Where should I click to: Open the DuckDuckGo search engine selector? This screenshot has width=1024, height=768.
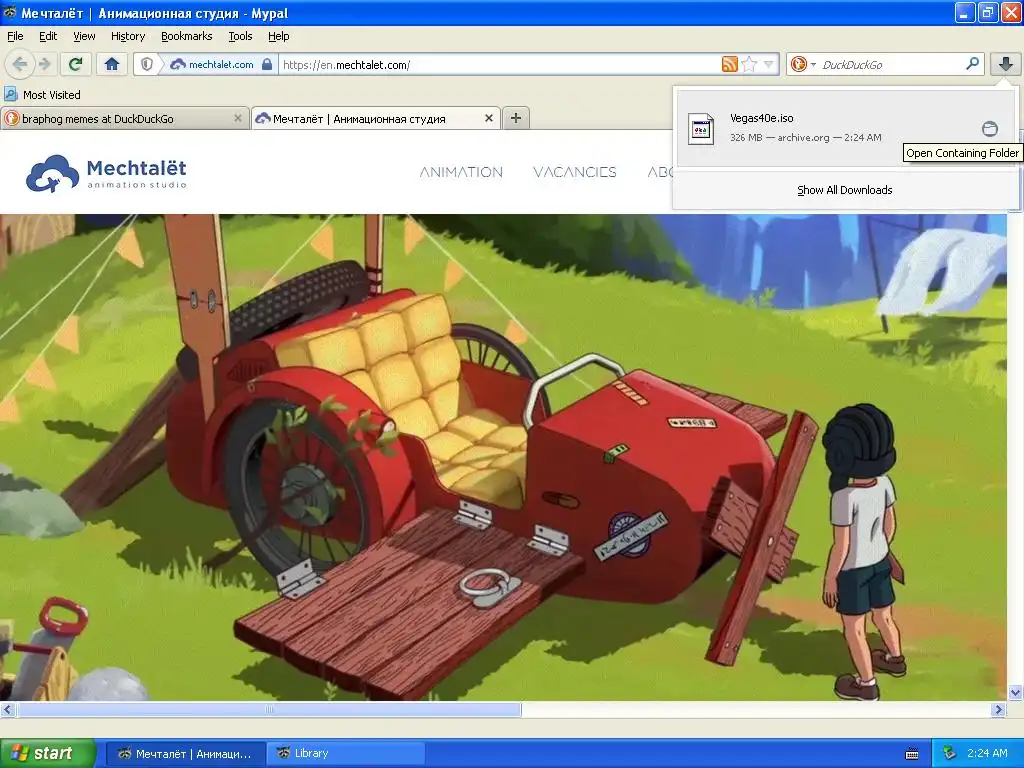pyautogui.click(x=803, y=64)
